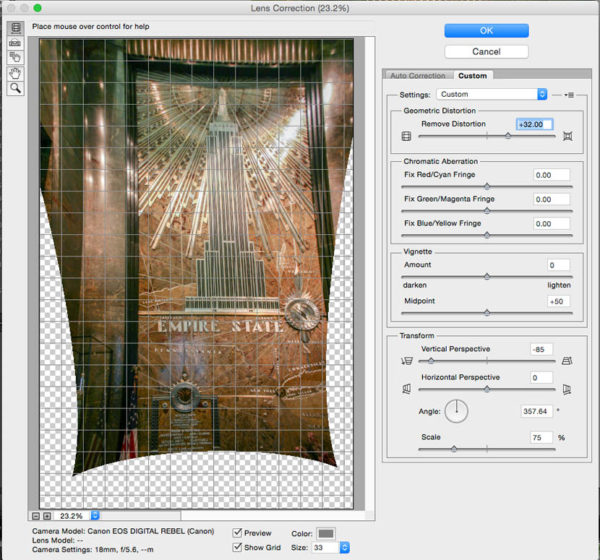Click the Cancel button

[x=486, y=51]
